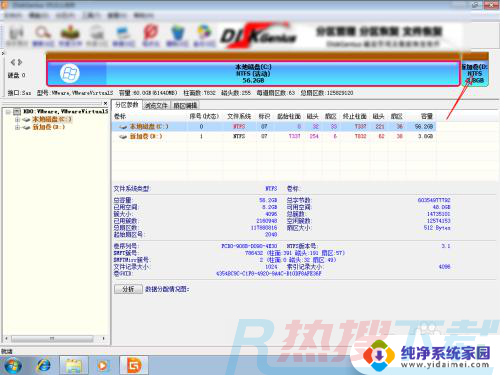
Task: Click the 数据分配情况图 label
Action: (167, 289)
